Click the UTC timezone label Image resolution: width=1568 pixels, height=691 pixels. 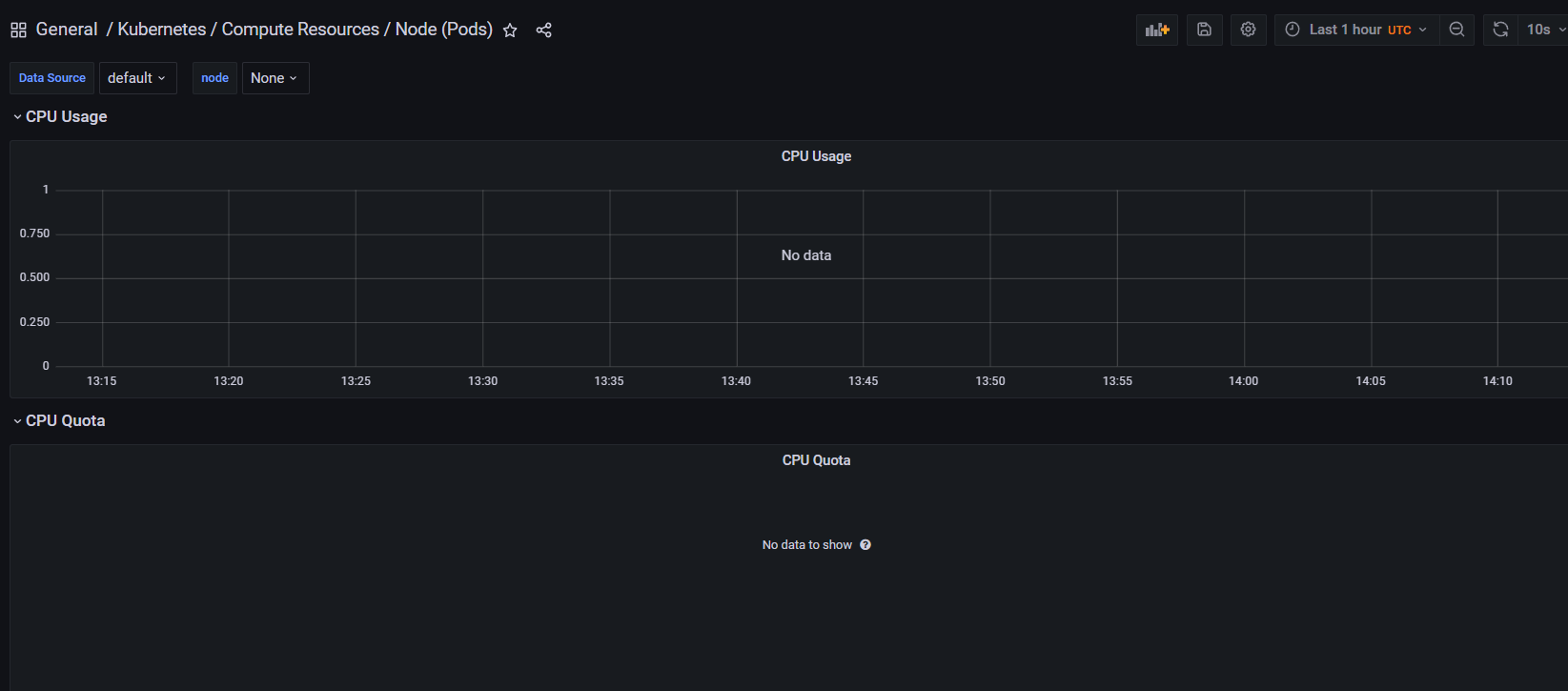tap(1399, 30)
